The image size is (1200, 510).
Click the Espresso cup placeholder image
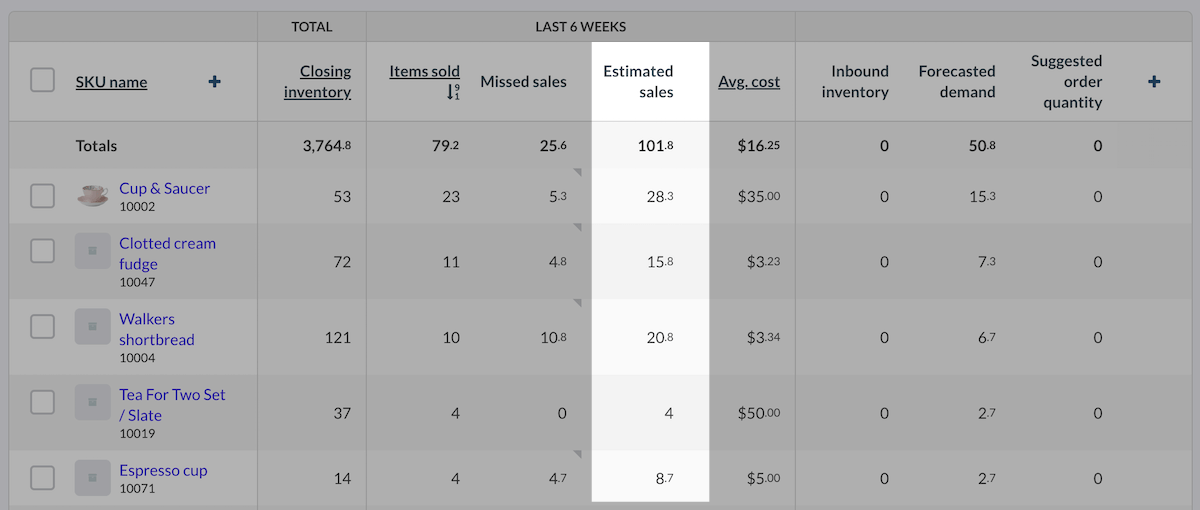pos(92,478)
